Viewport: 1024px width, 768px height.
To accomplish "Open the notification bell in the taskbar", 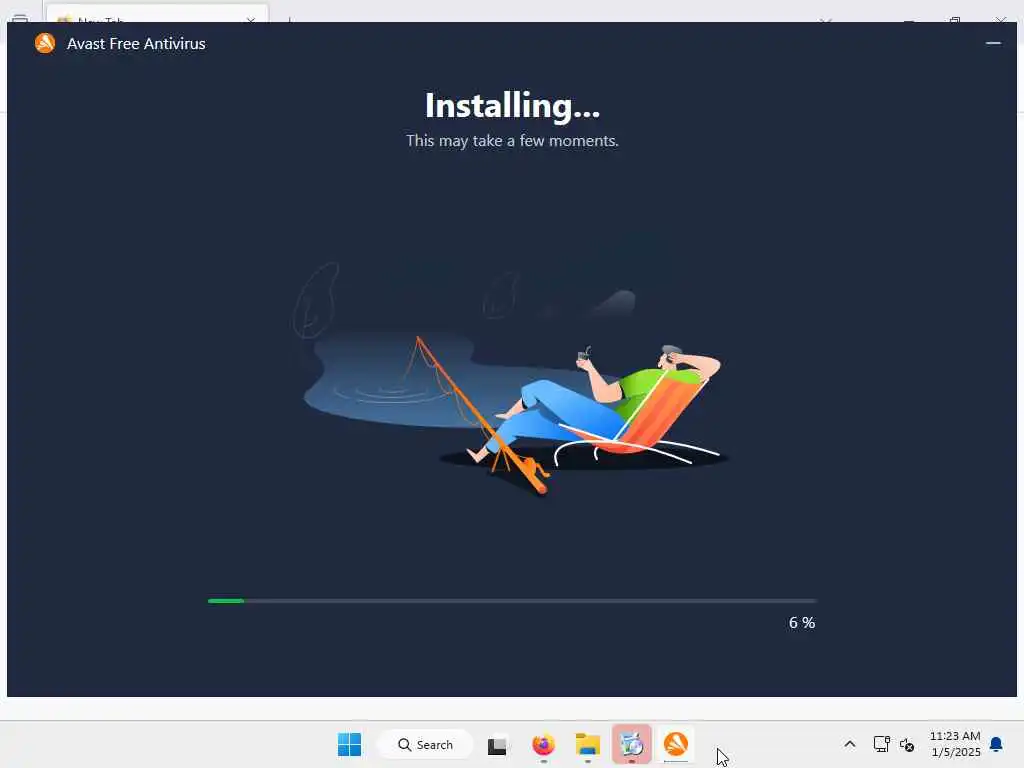I will point(996,744).
